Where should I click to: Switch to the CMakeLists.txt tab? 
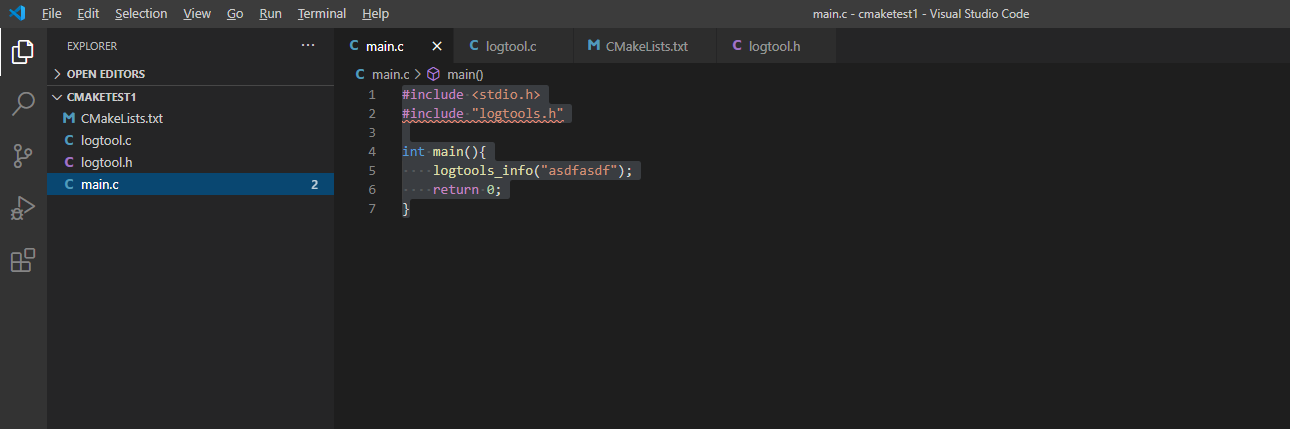646,46
